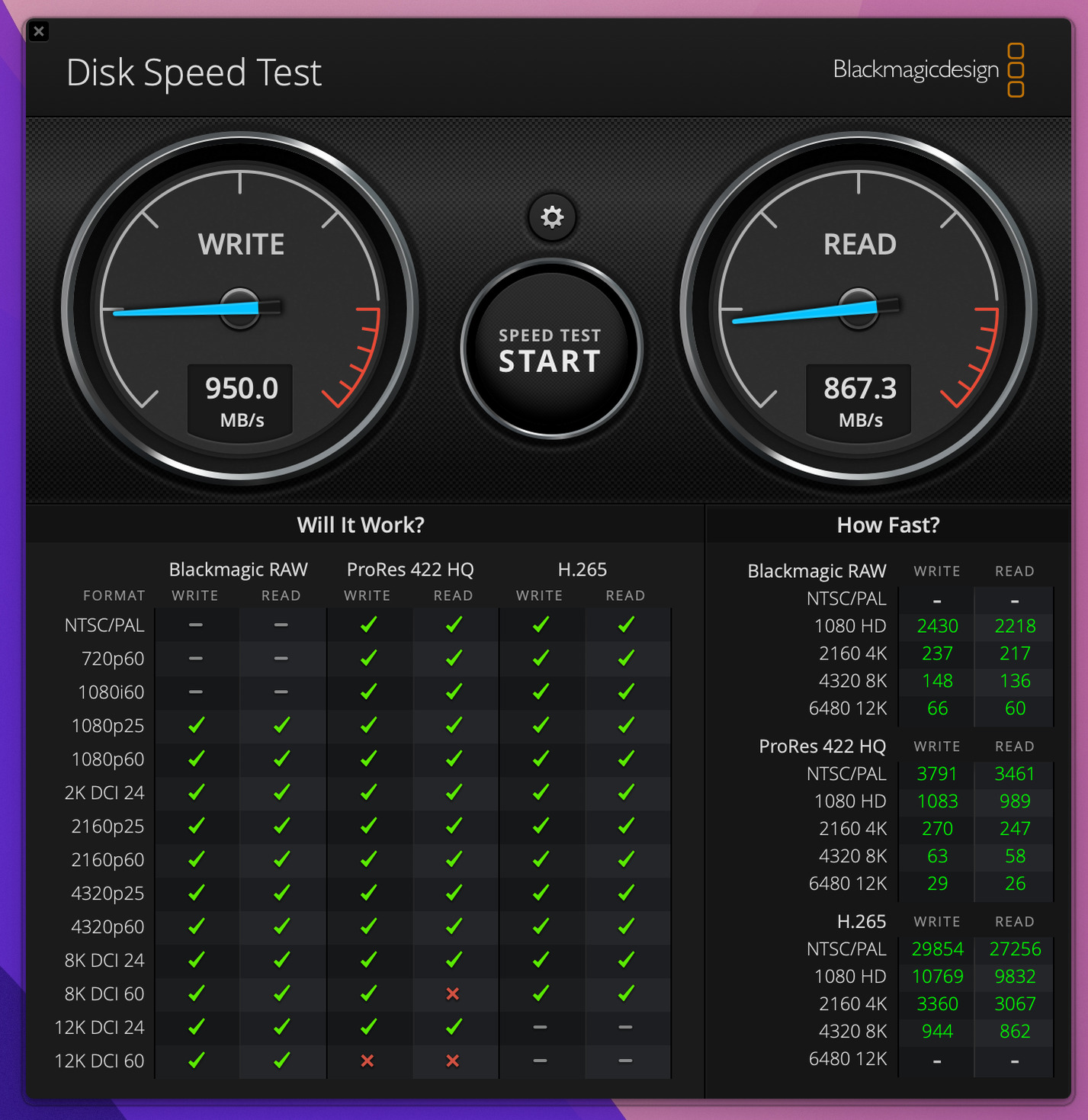The width and height of the screenshot is (1088, 1120).
Task: Click the green check for 12K DCI 24 ProRes read
Action: click(x=454, y=1026)
